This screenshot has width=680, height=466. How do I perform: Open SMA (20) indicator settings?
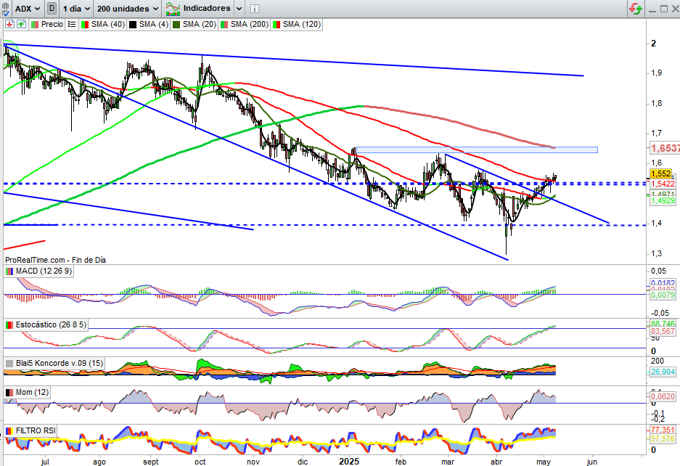(199, 25)
